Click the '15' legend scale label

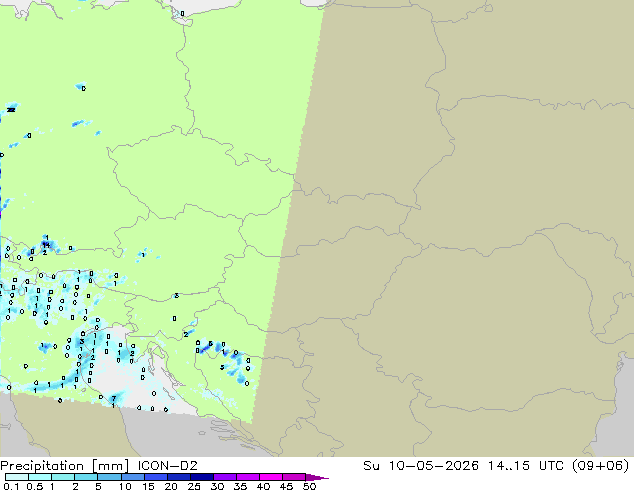tap(148, 486)
